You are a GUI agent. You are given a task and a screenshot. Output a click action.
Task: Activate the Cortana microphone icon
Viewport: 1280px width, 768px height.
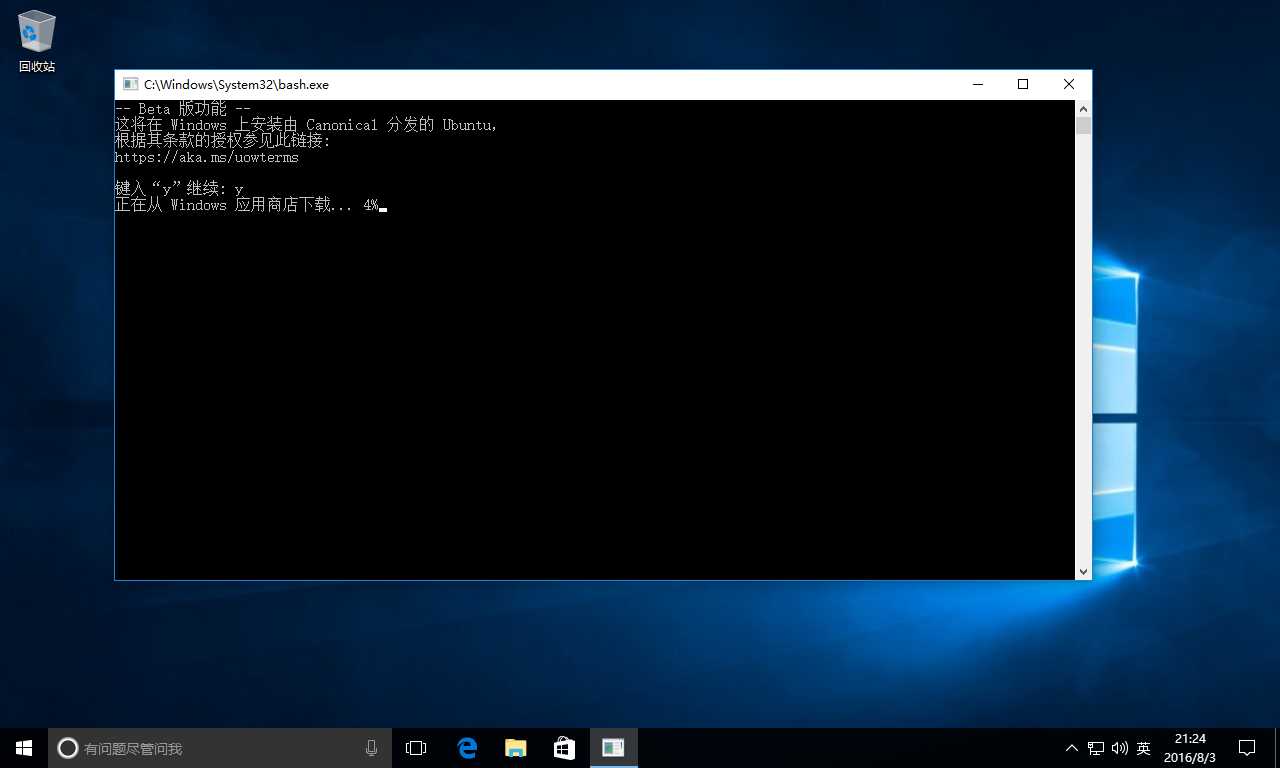pos(371,748)
